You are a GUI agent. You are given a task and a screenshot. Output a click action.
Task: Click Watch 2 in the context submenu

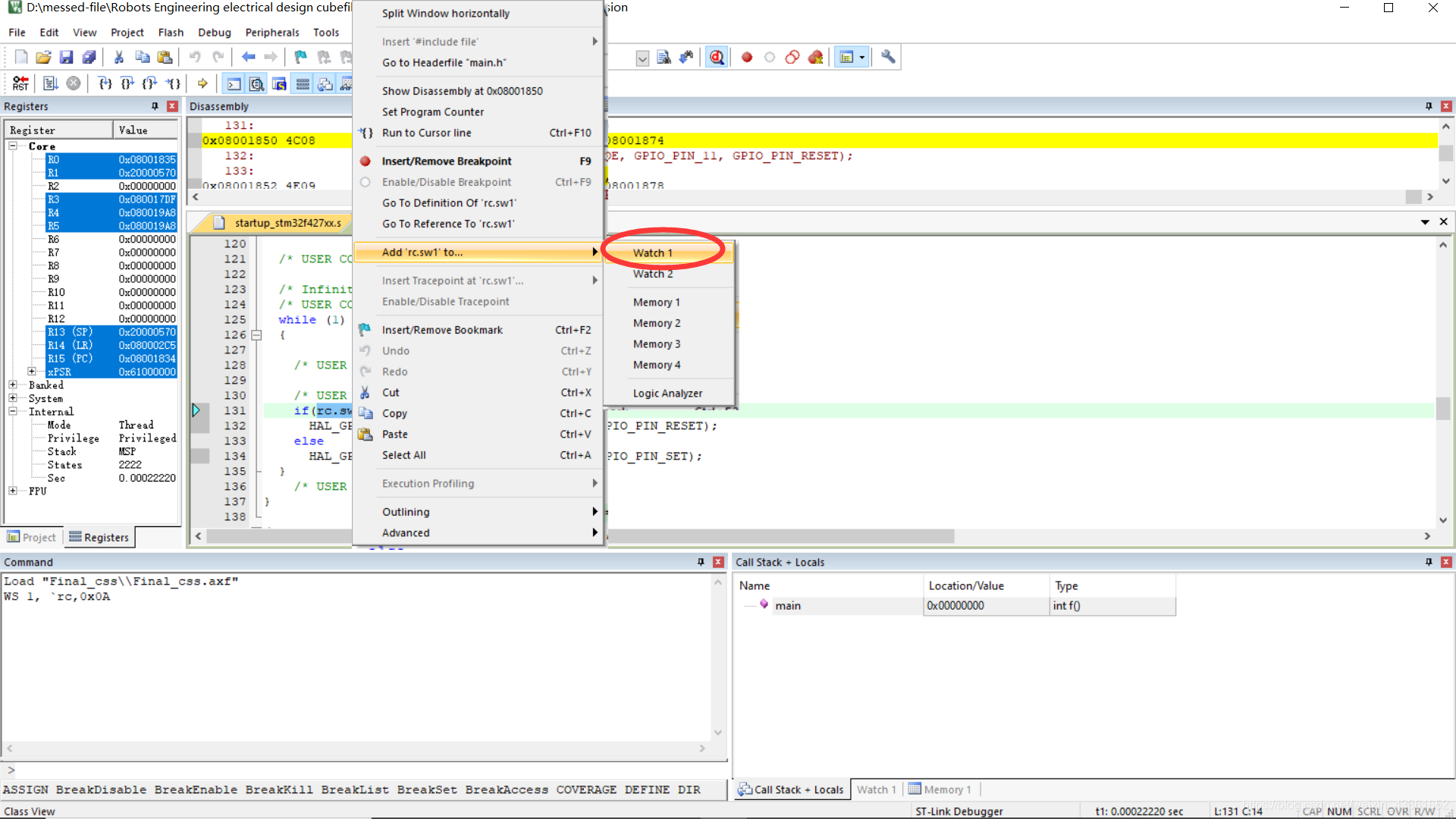click(x=652, y=273)
